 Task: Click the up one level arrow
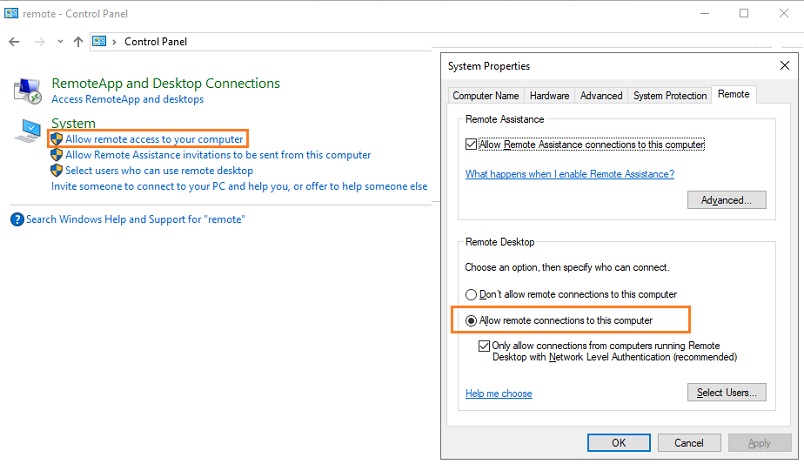[78, 42]
